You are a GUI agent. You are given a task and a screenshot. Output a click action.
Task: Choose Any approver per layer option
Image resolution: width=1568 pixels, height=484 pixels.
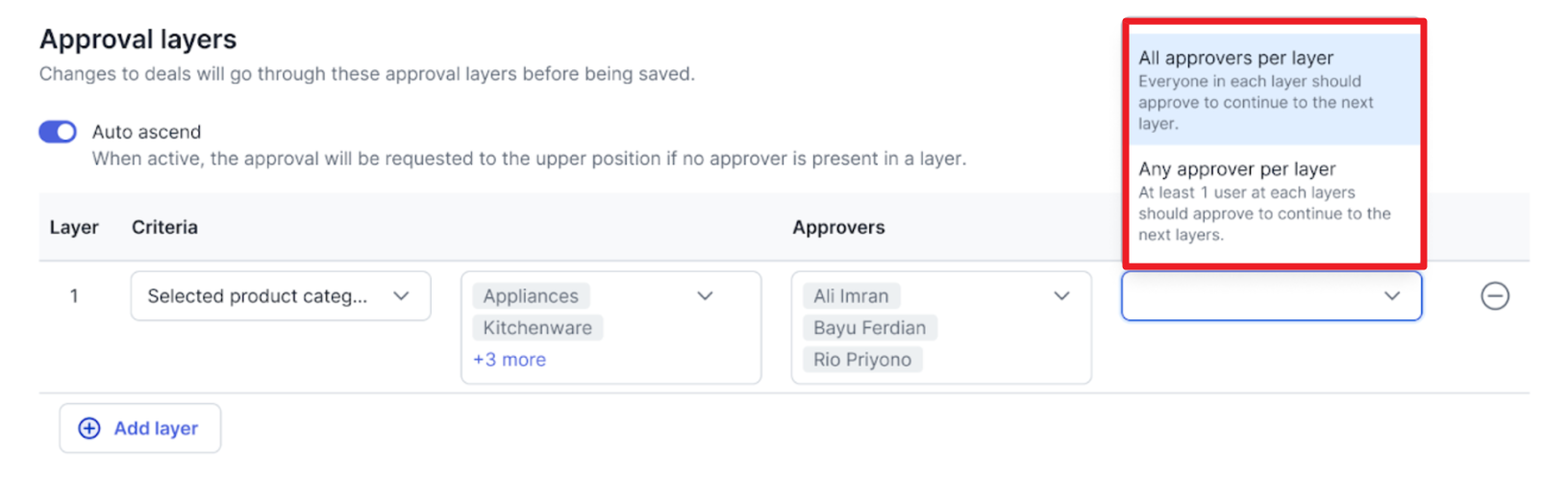pyautogui.click(x=1274, y=200)
